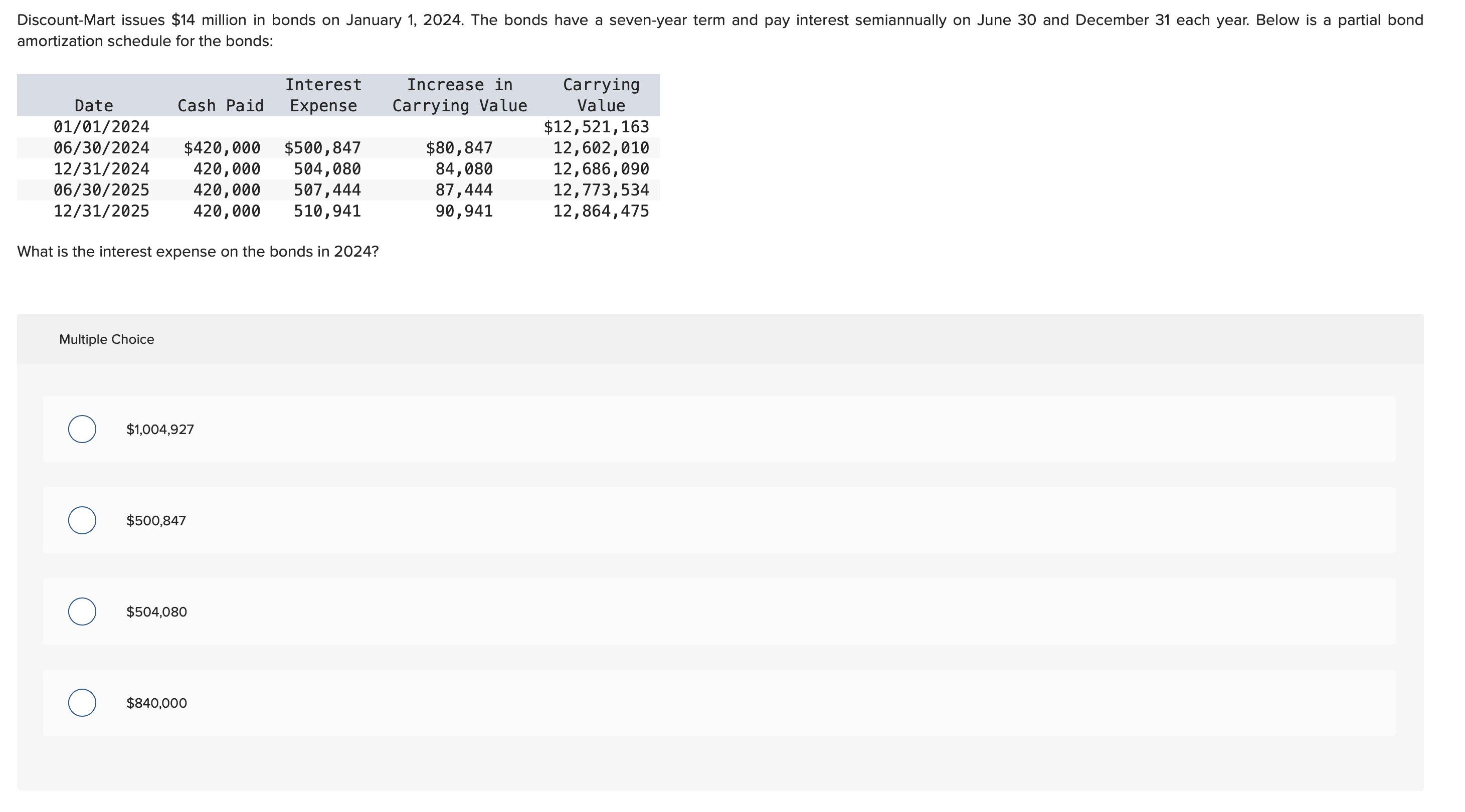Select the $500,847 radio button

pos(81,520)
